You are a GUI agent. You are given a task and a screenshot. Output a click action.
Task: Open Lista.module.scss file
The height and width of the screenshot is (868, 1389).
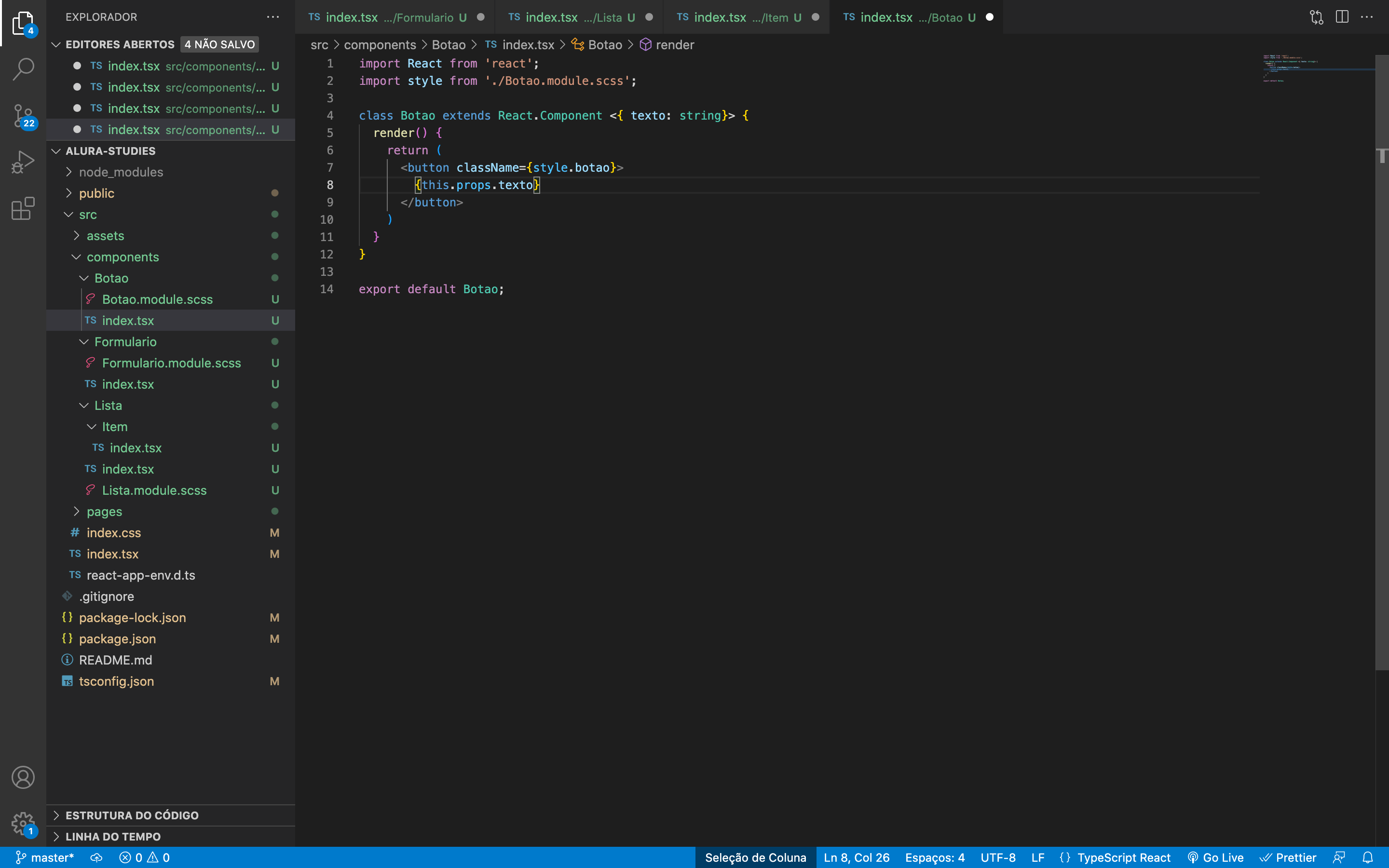[171, 490]
